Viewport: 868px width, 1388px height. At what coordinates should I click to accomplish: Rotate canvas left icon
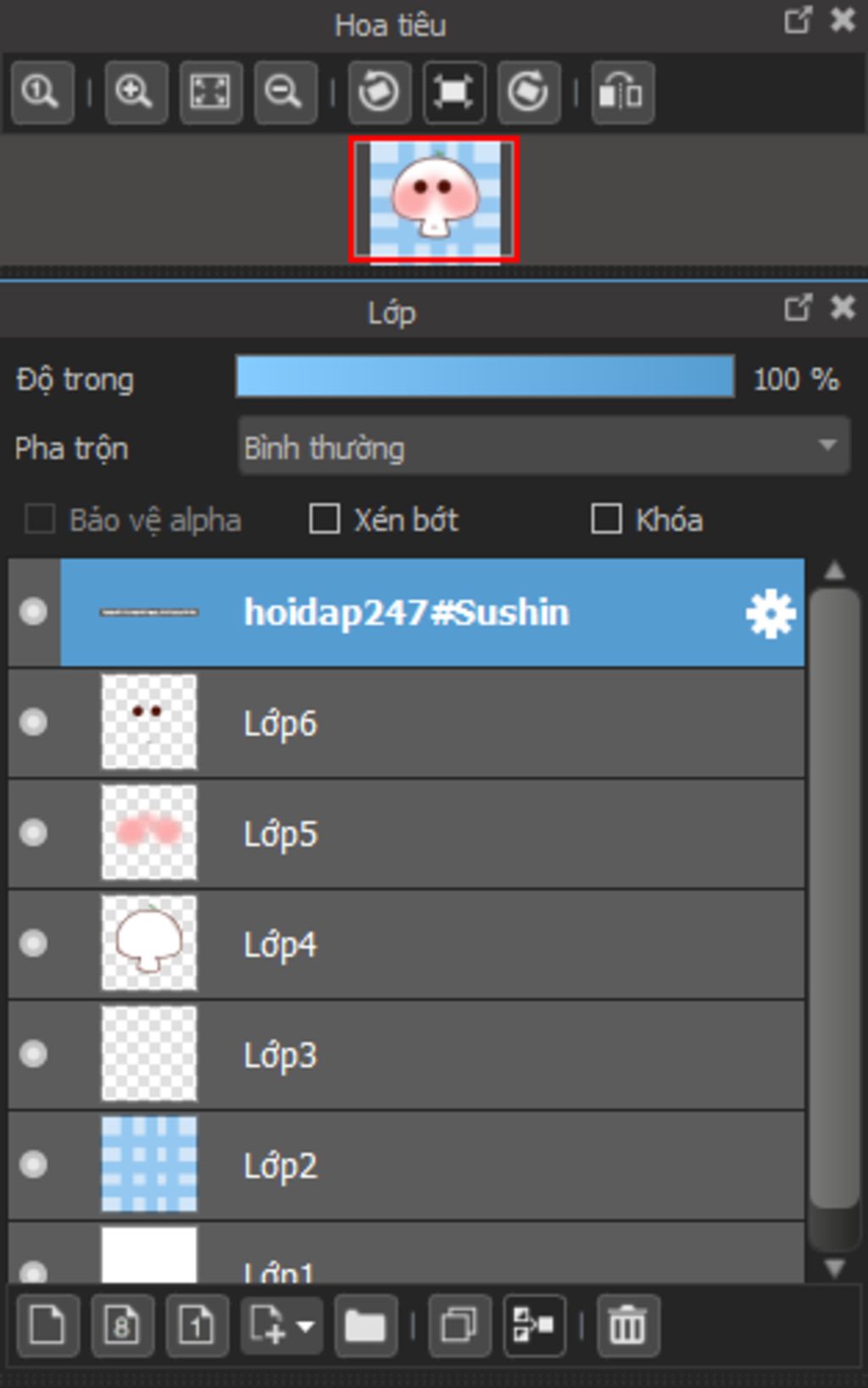379,92
